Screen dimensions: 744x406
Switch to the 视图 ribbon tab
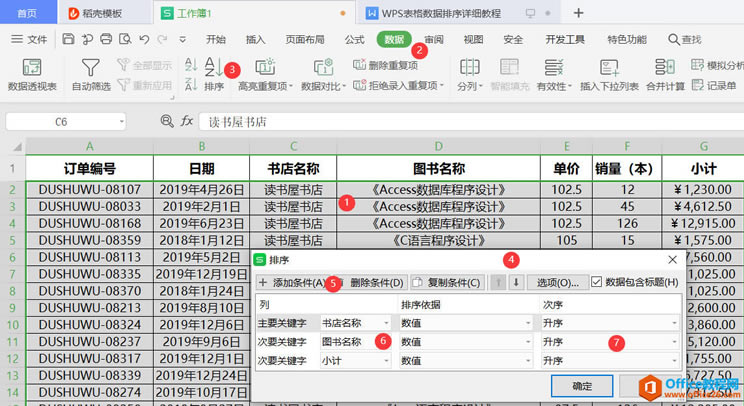pyautogui.click(x=473, y=39)
